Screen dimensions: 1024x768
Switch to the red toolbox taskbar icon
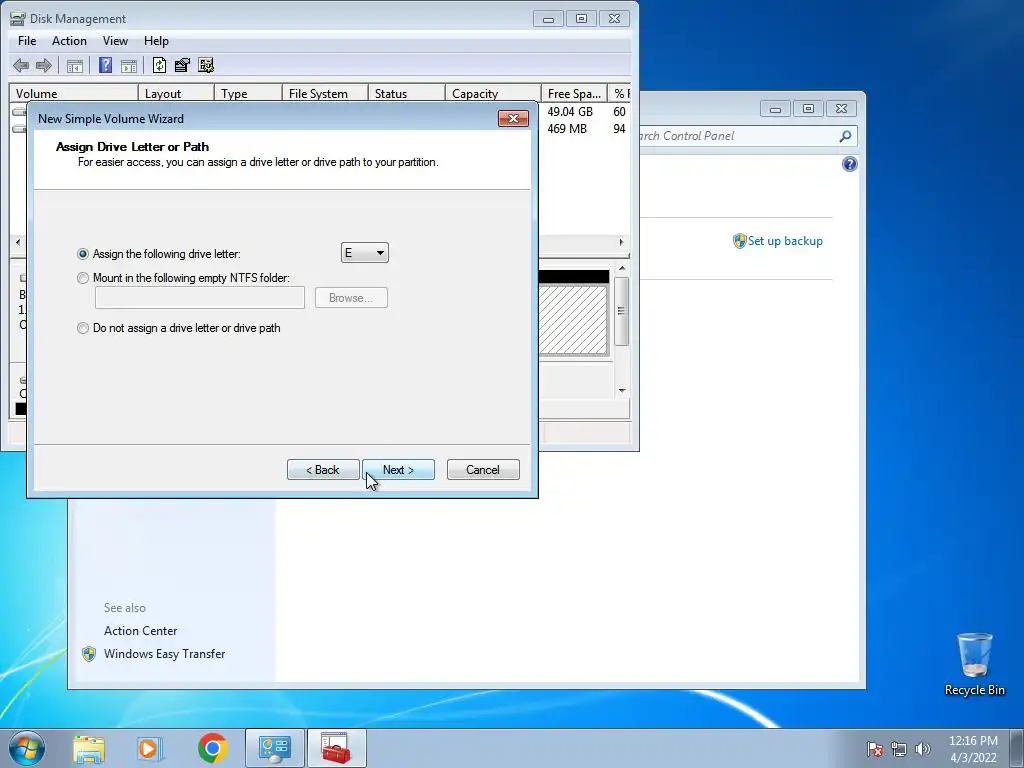pos(336,748)
